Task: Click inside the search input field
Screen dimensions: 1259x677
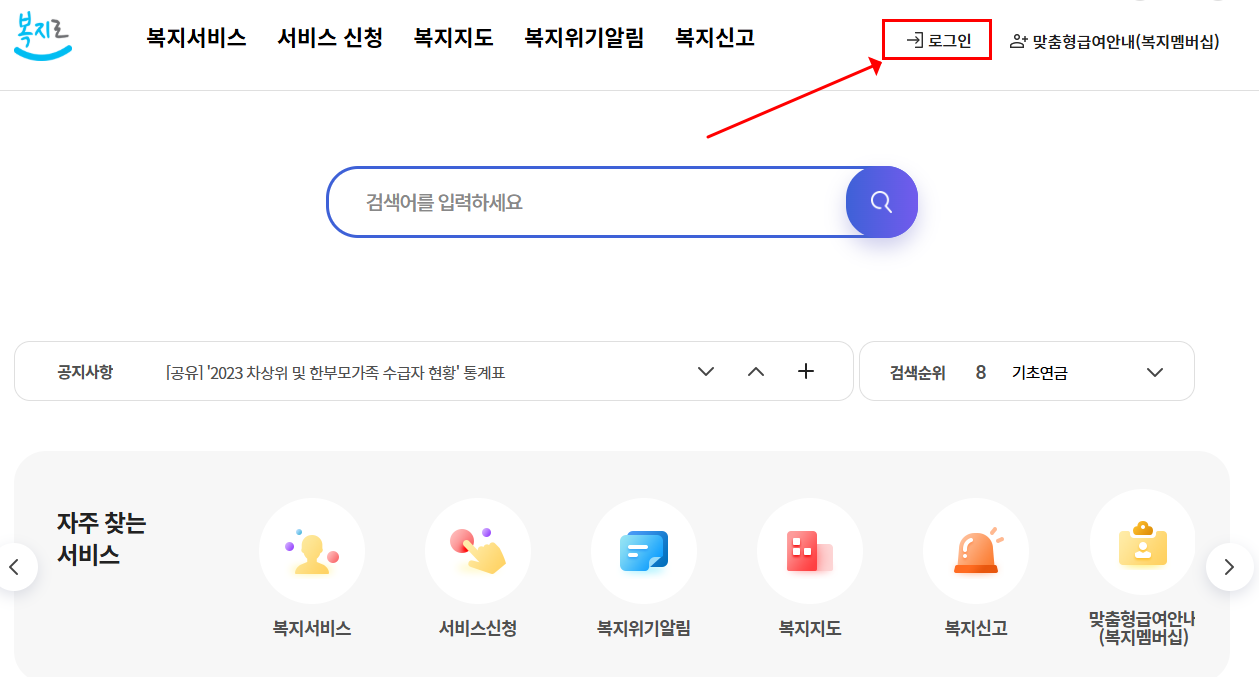Action: [580, 201]
